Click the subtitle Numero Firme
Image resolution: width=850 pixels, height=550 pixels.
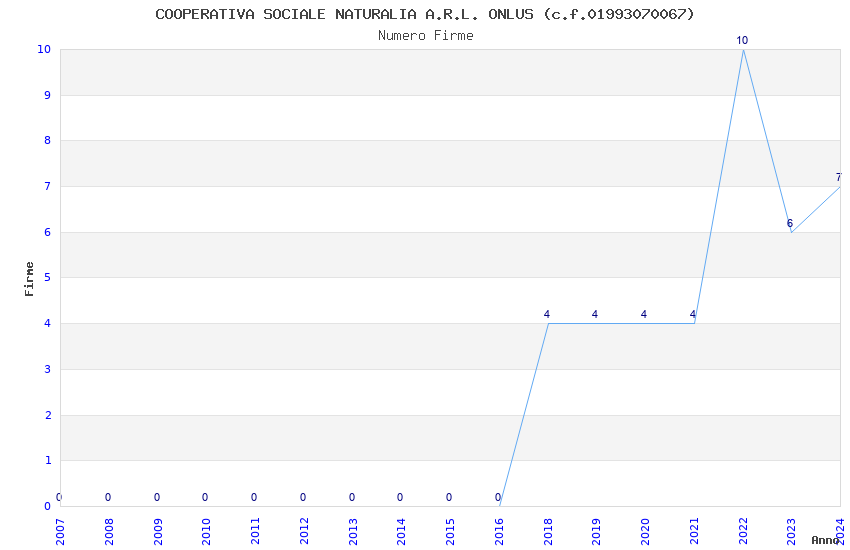(426, 36)
